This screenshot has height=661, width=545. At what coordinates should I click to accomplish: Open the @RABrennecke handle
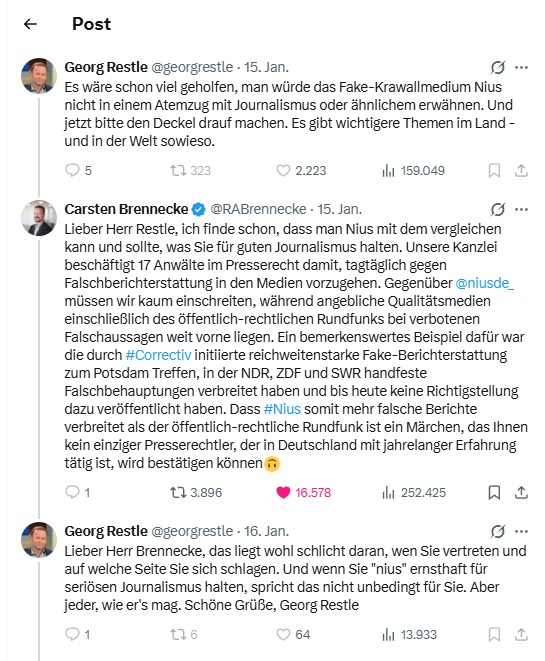point(258,209)
